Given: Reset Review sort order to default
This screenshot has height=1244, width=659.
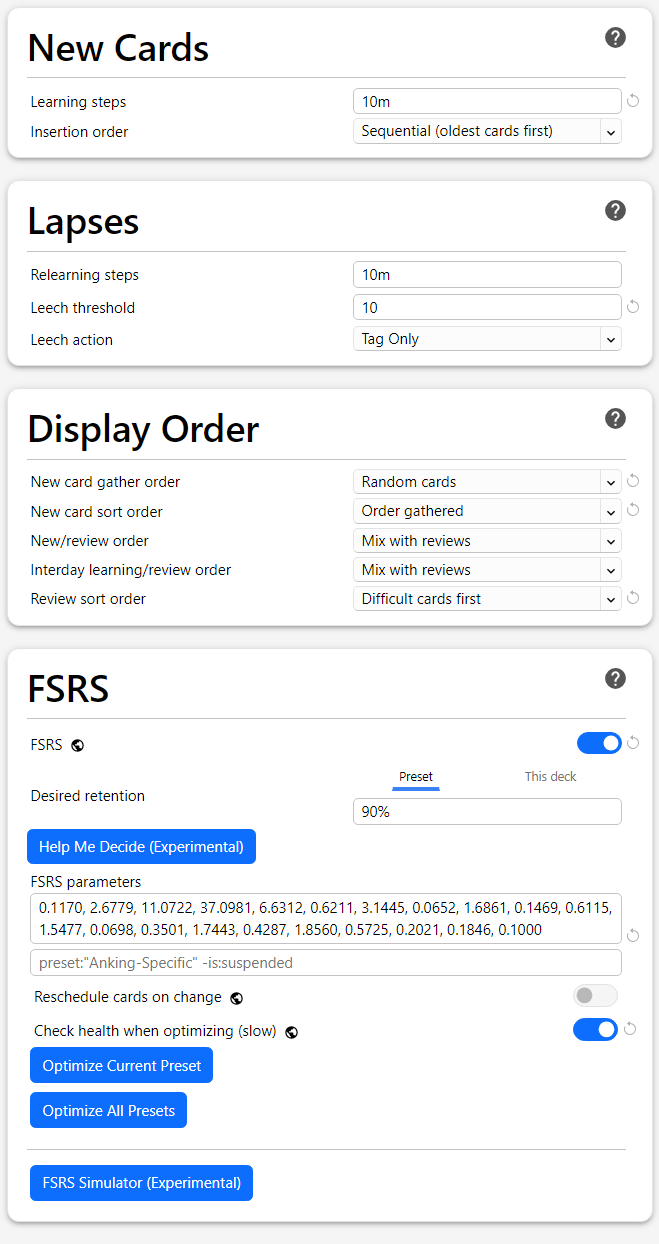Looking at the screenshot, I should point(632,599).
